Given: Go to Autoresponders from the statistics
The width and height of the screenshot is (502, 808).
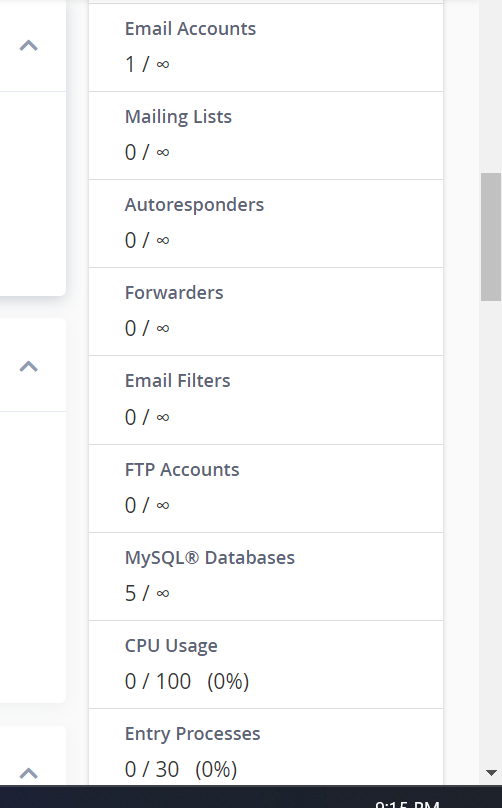Looking at the screenshot, I should [194, 205].
